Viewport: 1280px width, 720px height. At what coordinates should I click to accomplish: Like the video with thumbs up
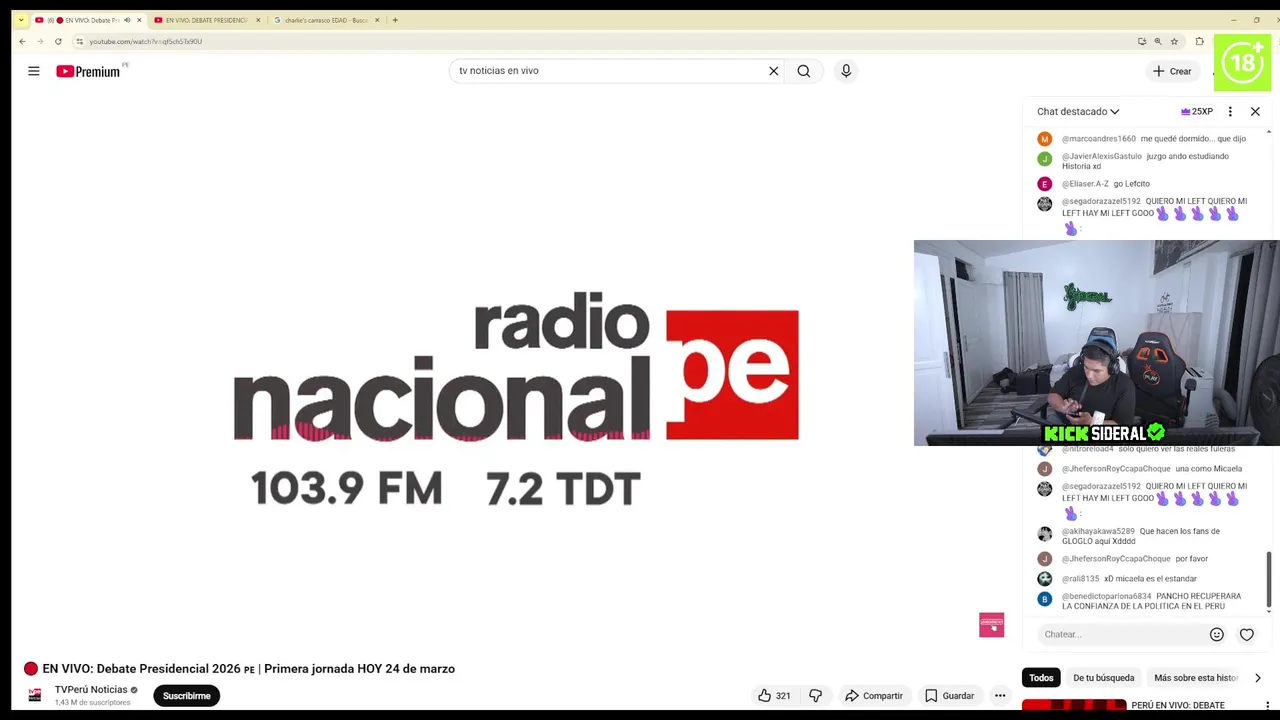[x=774, y=696]
